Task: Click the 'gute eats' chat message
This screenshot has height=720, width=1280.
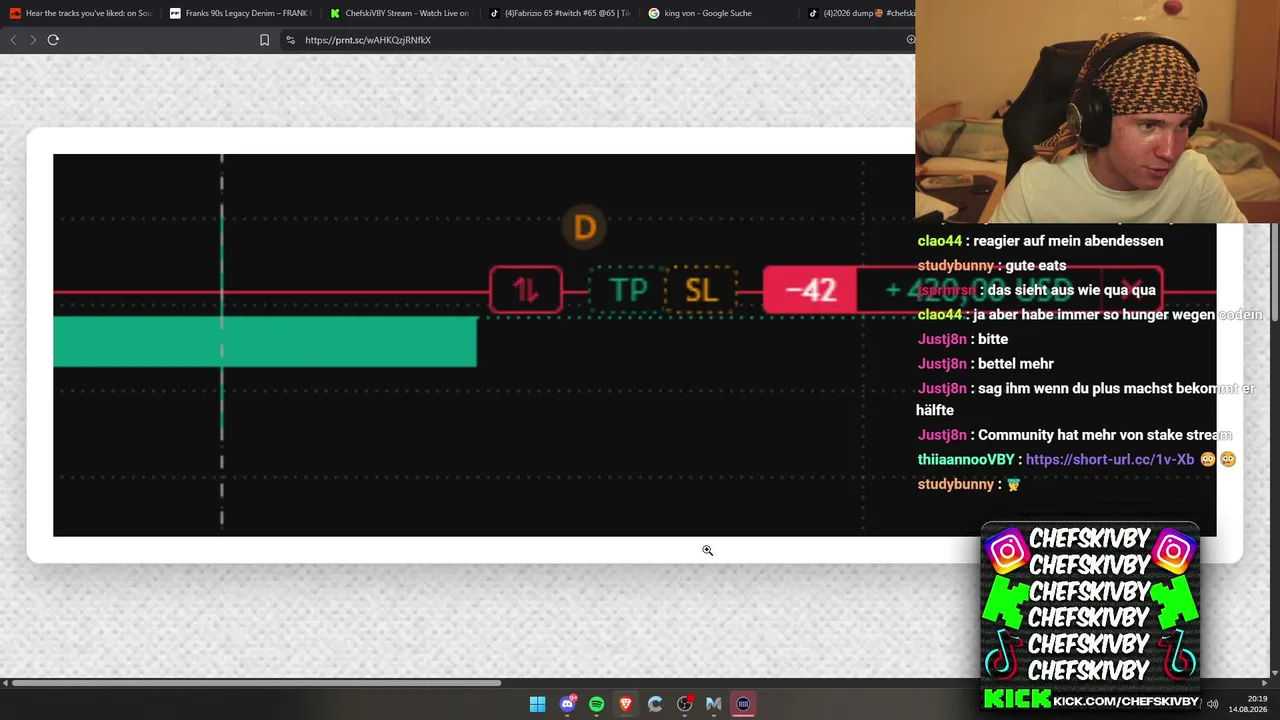Action: click(x=1036, y=266)
